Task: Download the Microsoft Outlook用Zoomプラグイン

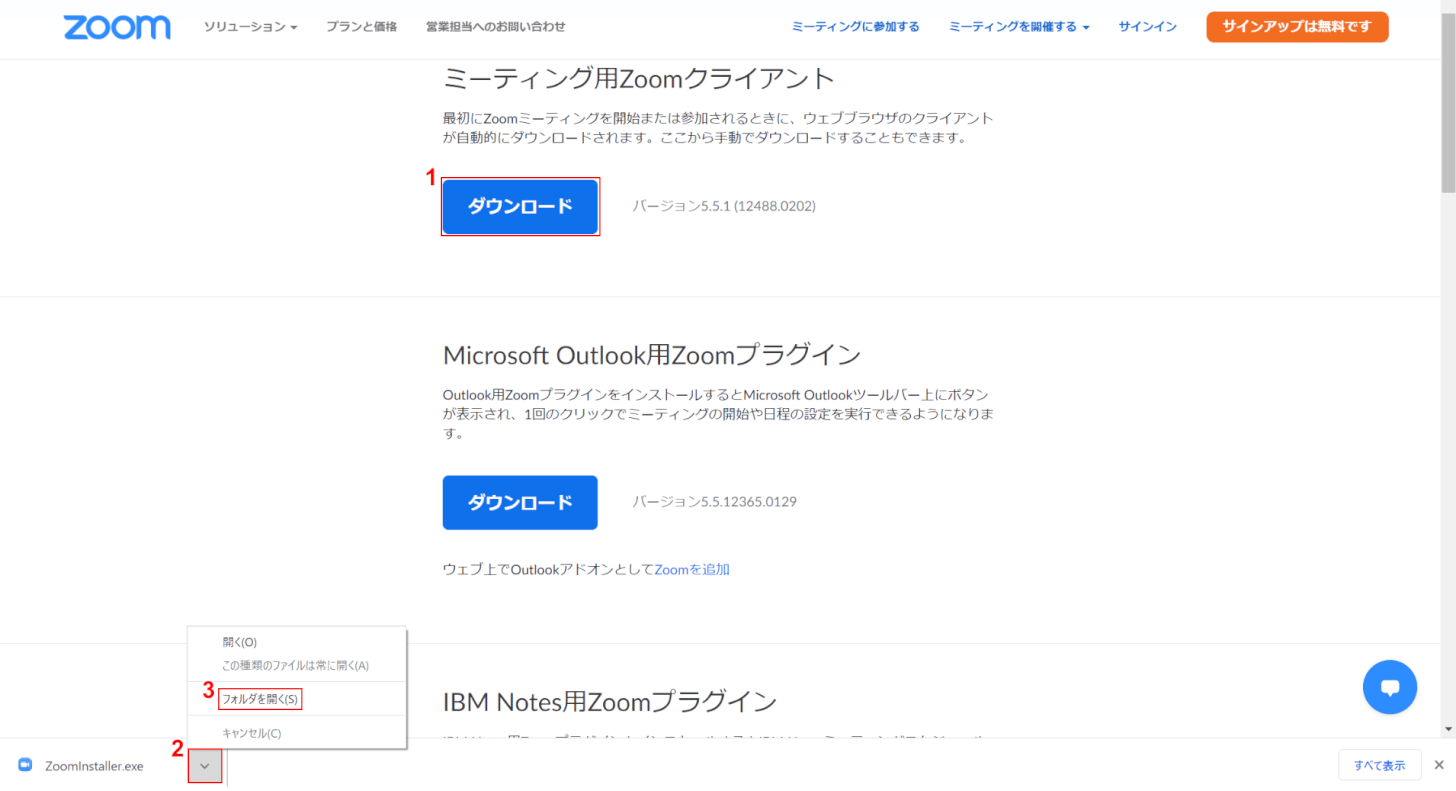Action: tap(520, 502)
